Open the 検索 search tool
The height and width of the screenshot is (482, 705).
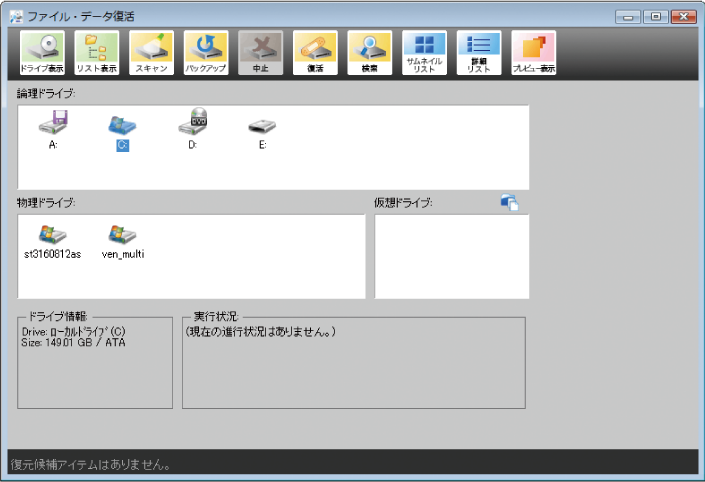pyautogui.click(x=369, y=53)
